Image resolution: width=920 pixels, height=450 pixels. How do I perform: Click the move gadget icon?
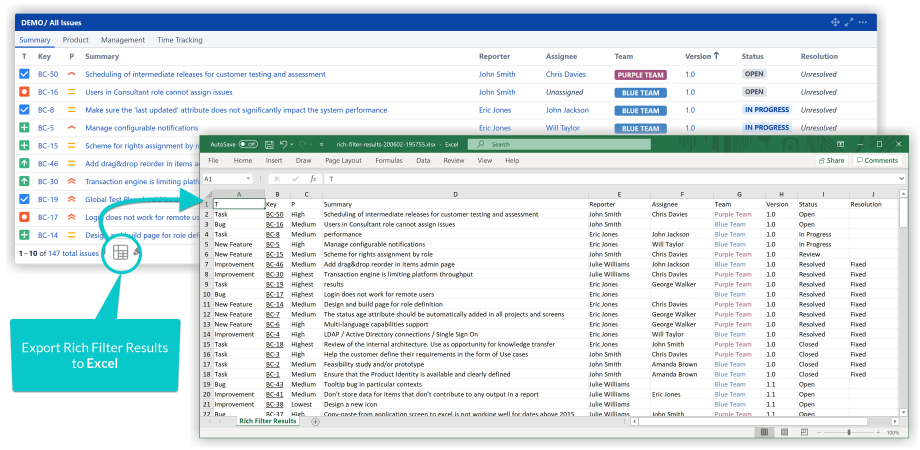click(x=836, y=22)
